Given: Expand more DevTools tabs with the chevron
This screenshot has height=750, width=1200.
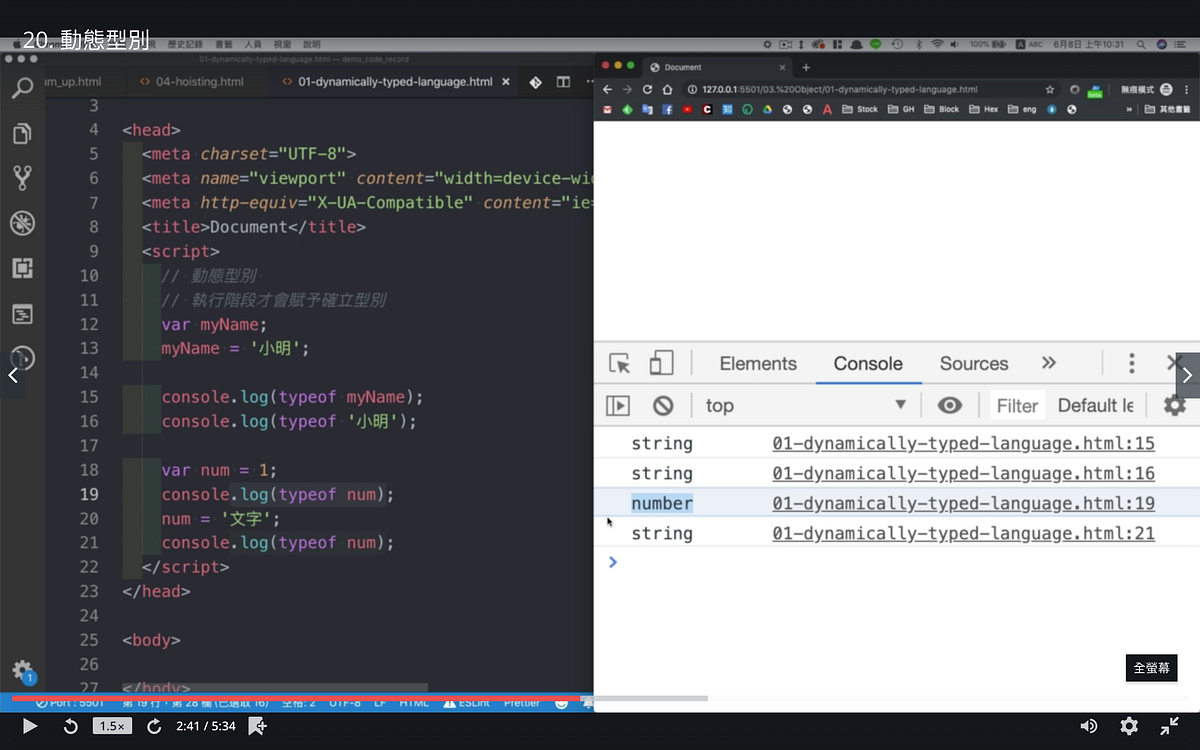Looking at the screenshot, I should point(1048,363).
